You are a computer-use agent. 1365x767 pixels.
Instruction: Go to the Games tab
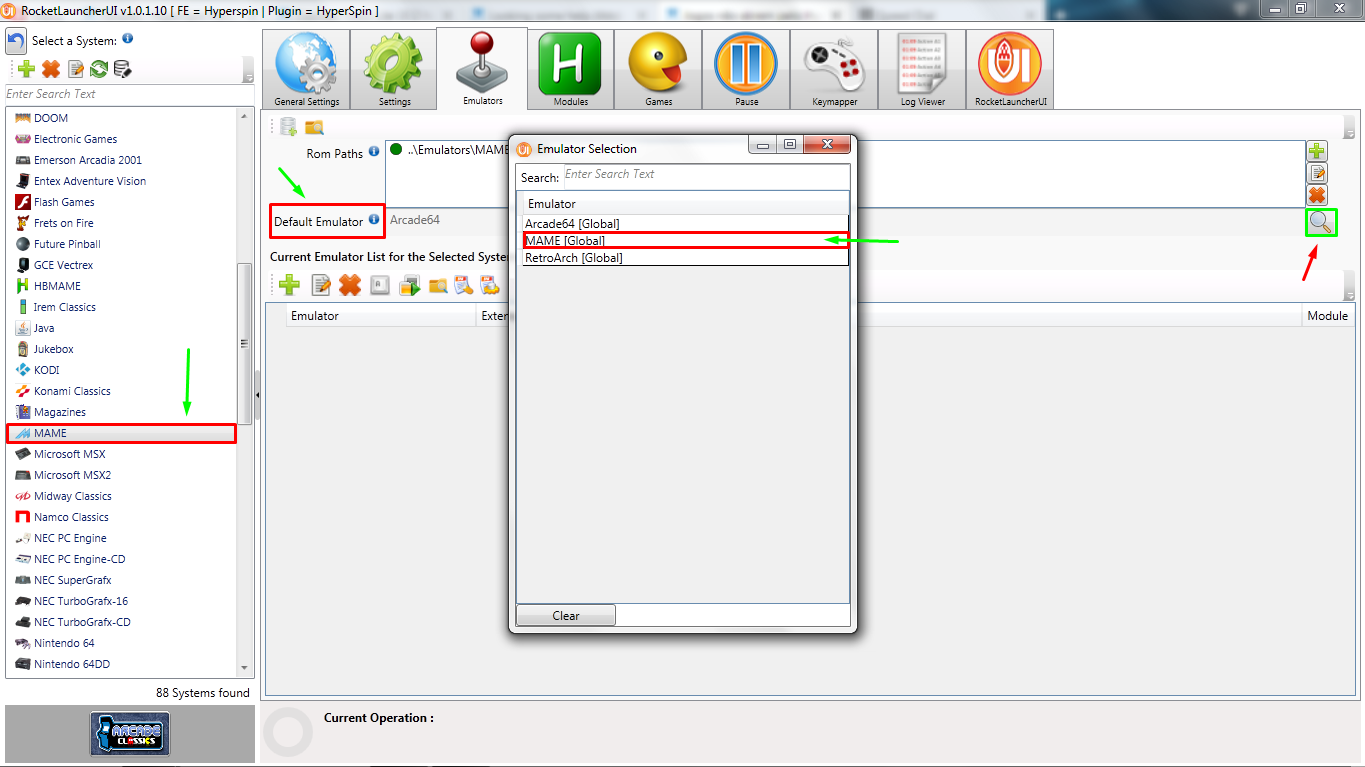[658, 69]
